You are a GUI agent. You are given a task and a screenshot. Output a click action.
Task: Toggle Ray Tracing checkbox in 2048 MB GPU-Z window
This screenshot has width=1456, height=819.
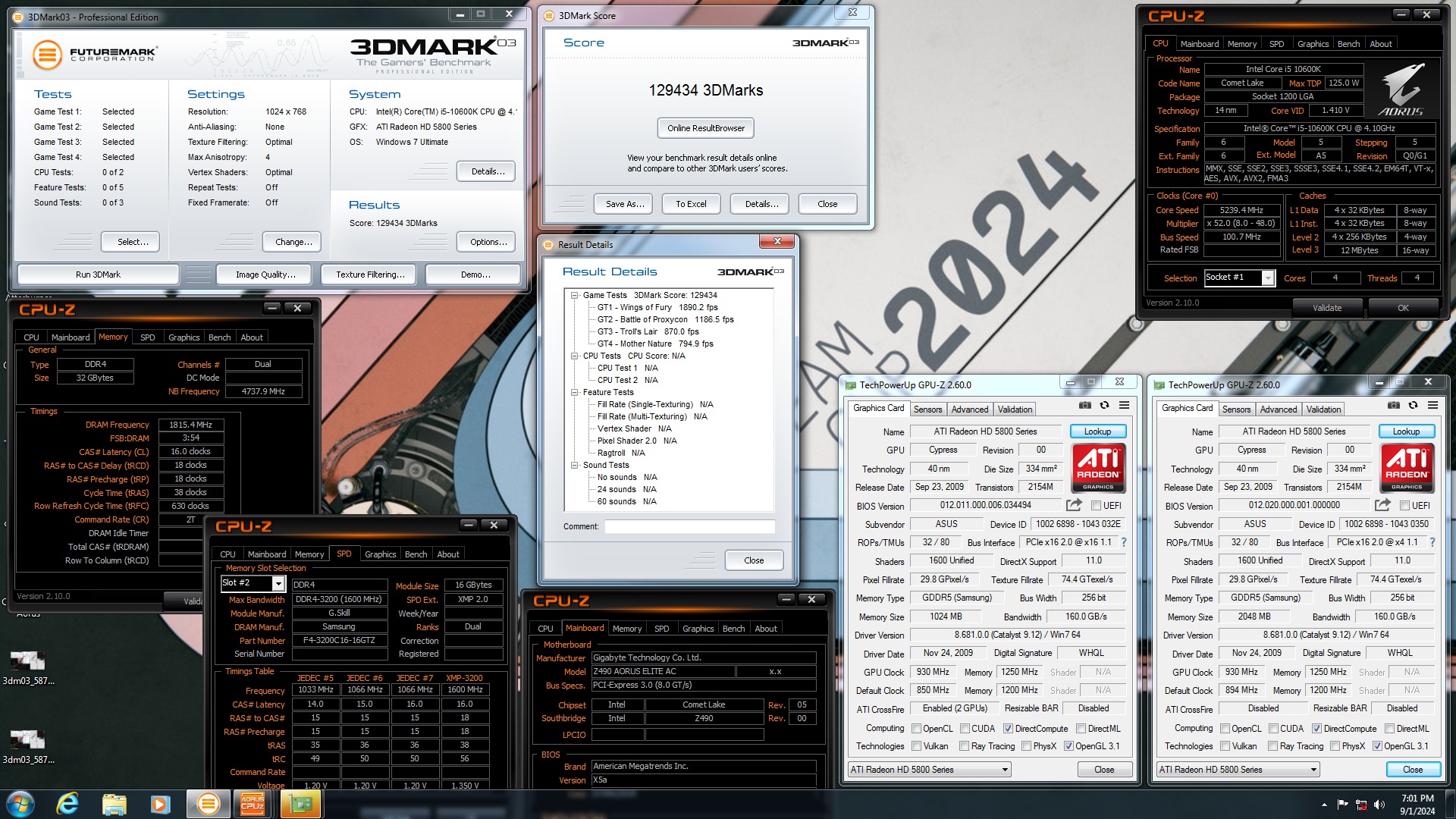tap(1273, 746)
